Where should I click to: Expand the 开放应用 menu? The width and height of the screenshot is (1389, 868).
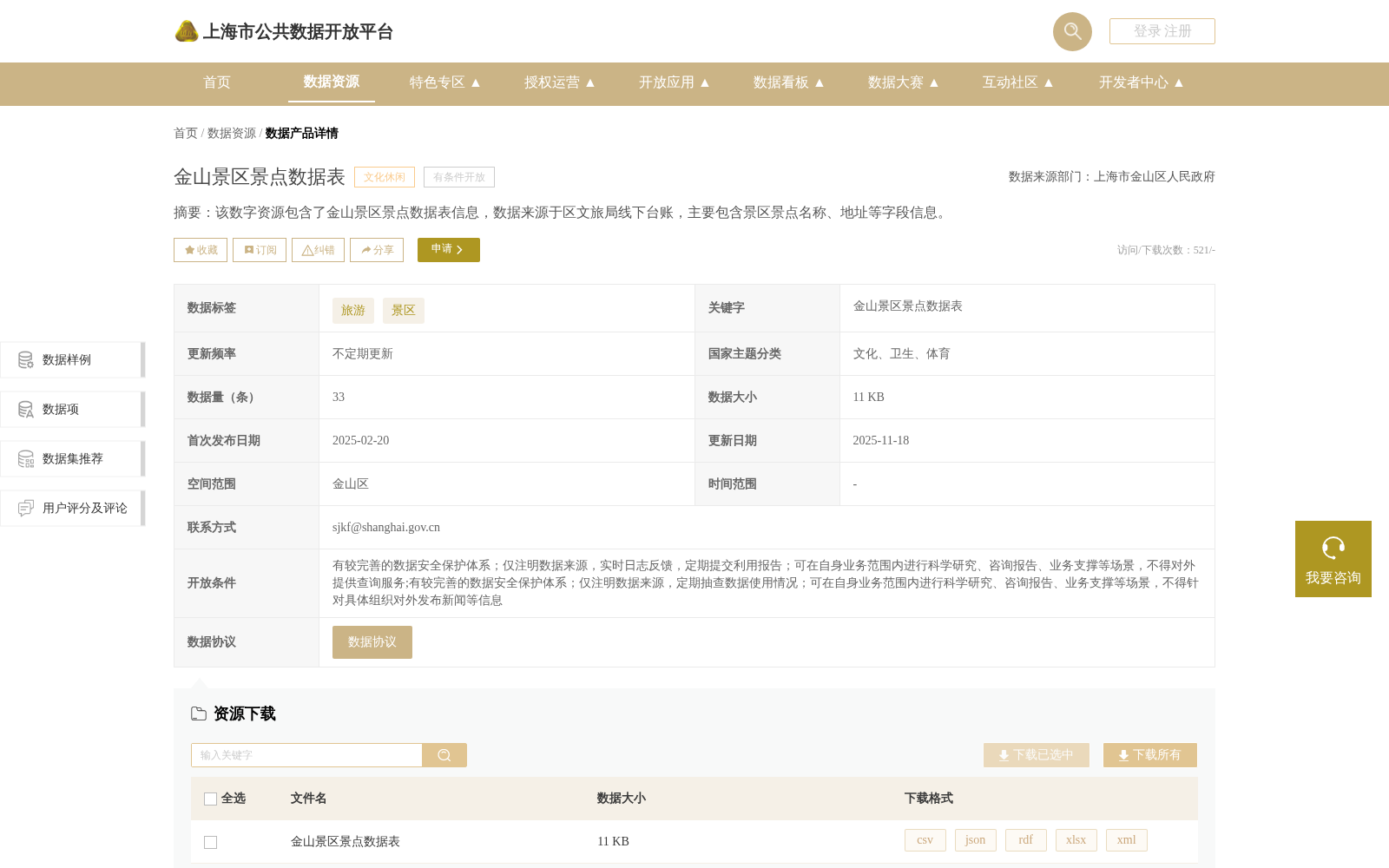pos(675,82)
